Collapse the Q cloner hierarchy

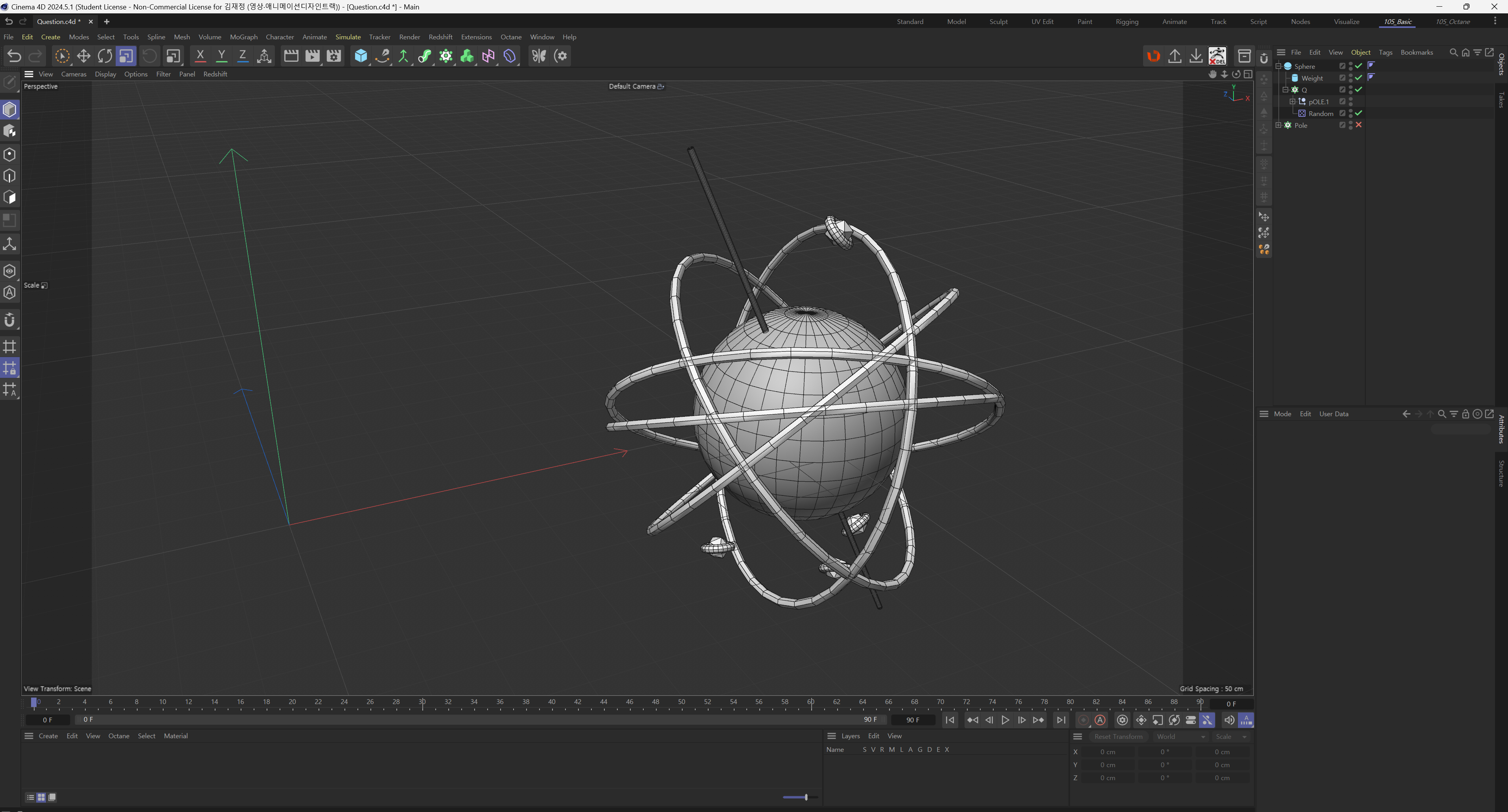click(1285, 90)
